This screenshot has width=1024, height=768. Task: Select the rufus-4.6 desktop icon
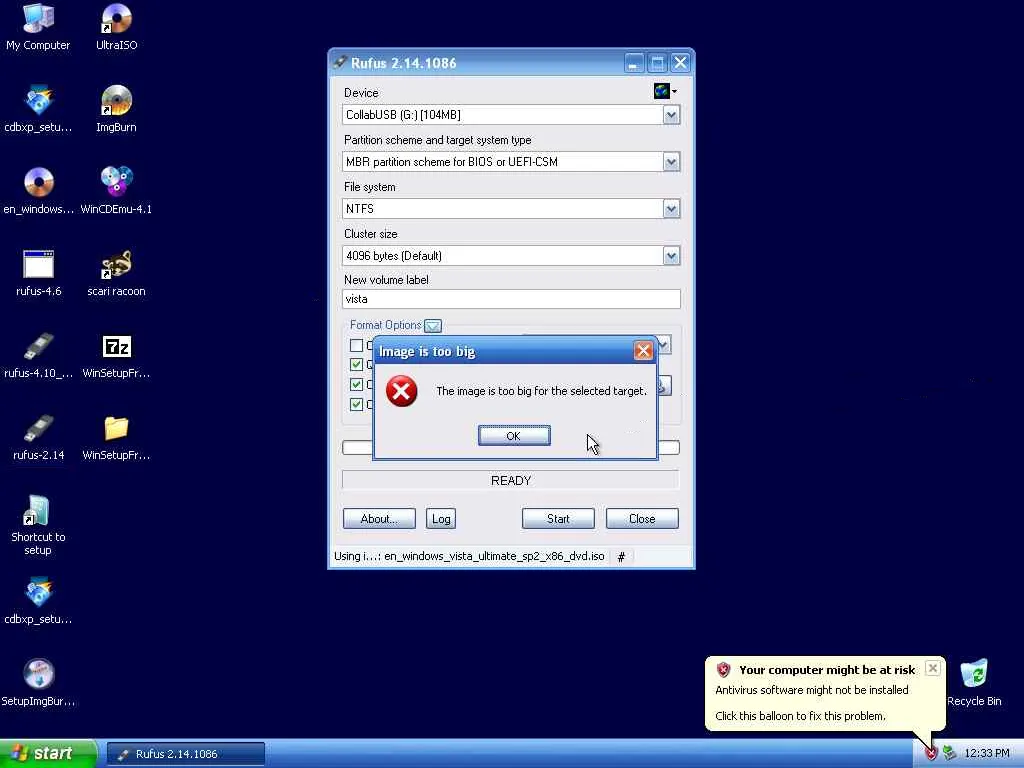(x=39, y=273)
